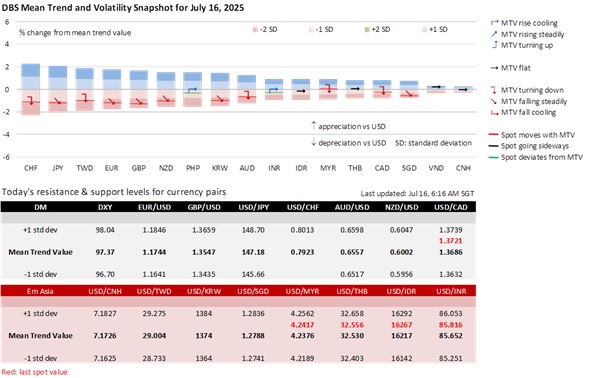Click the MTV rise cooling legend arrow icon
This screenshot has height=378, width=605.
coord(494,23)
